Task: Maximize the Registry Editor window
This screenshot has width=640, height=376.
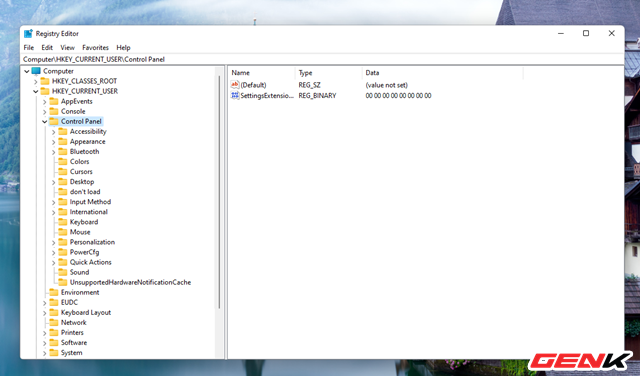Action: point(586,33)
